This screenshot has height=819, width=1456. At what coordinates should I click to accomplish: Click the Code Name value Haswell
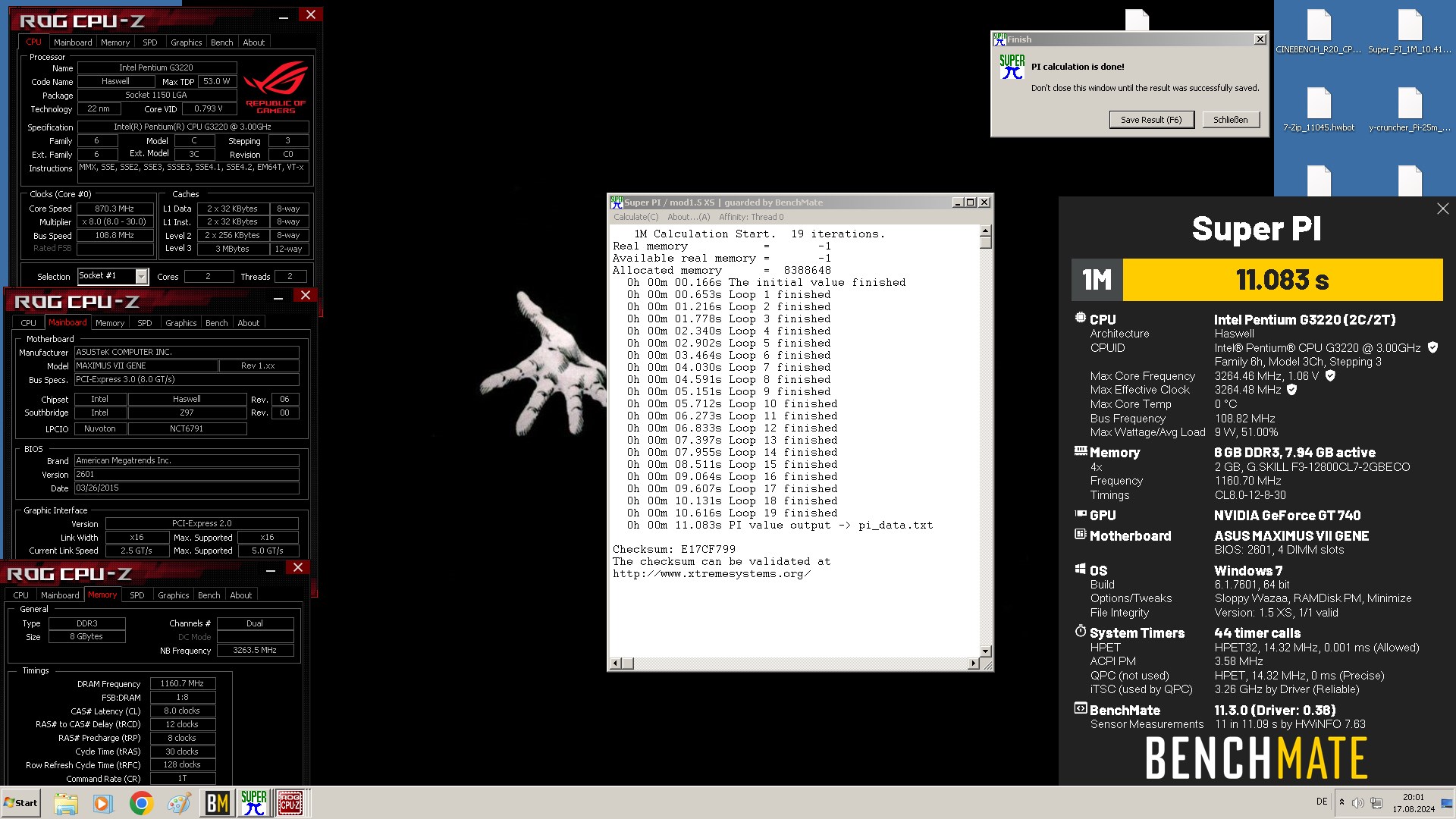[115, 81]
